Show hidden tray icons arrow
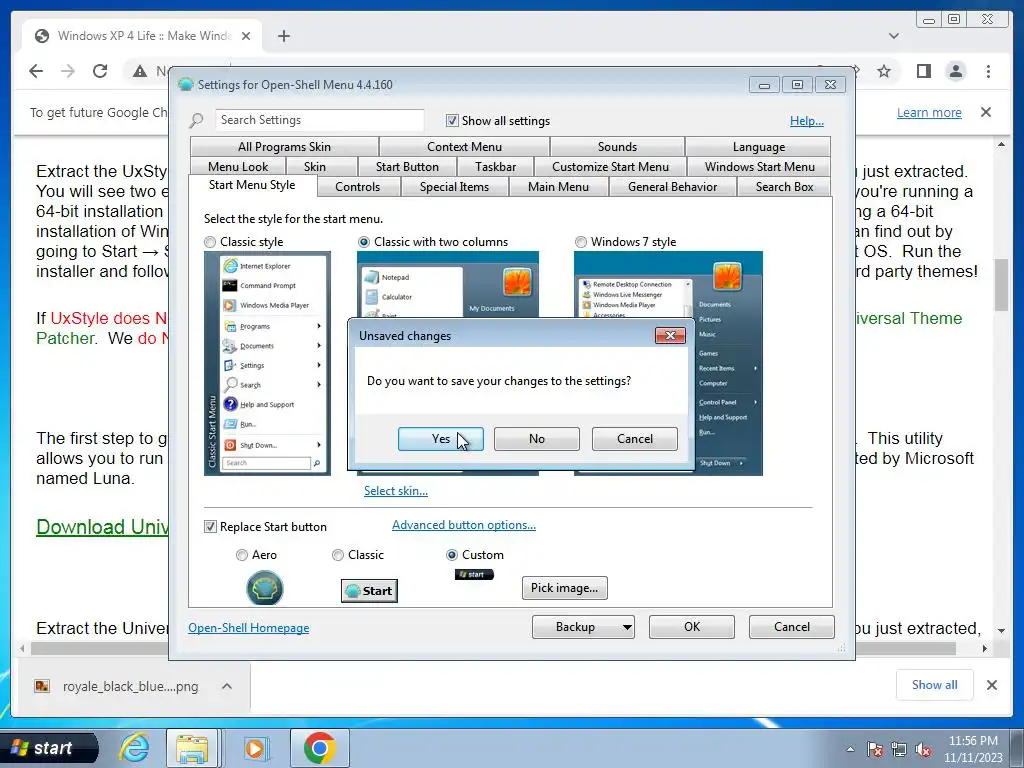Image resolution: width=1024 pixels, height=768 pixels. tap(850, 749)
